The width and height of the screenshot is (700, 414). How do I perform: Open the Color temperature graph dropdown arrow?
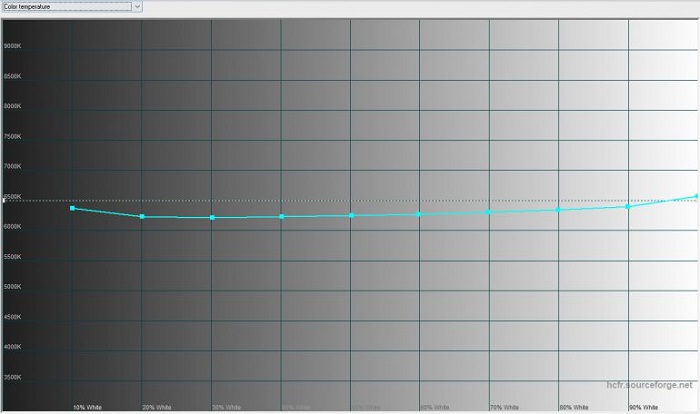138,7
